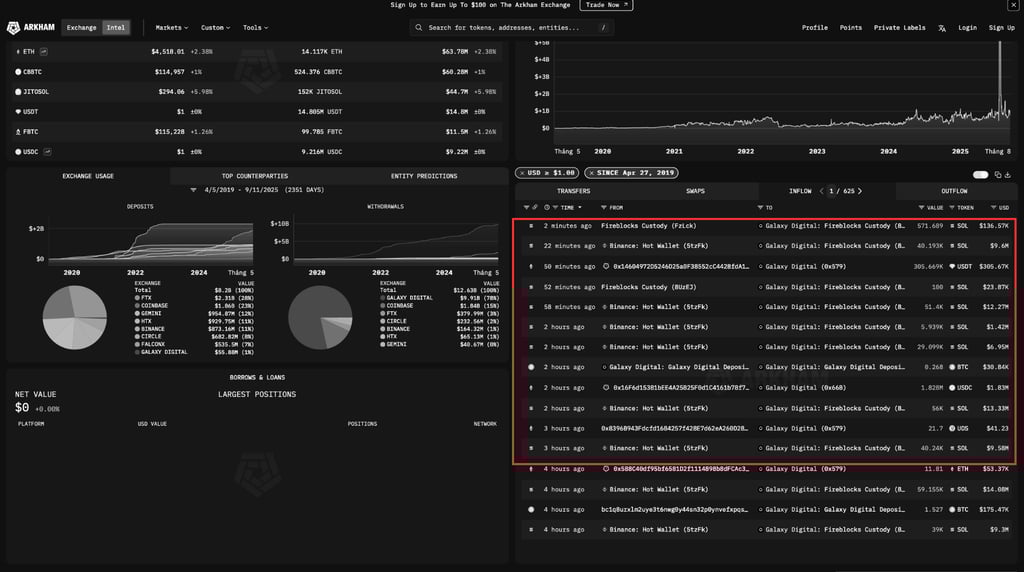
Task: Click the 2025 spike in the balance chart
Action: point(1000,78)
